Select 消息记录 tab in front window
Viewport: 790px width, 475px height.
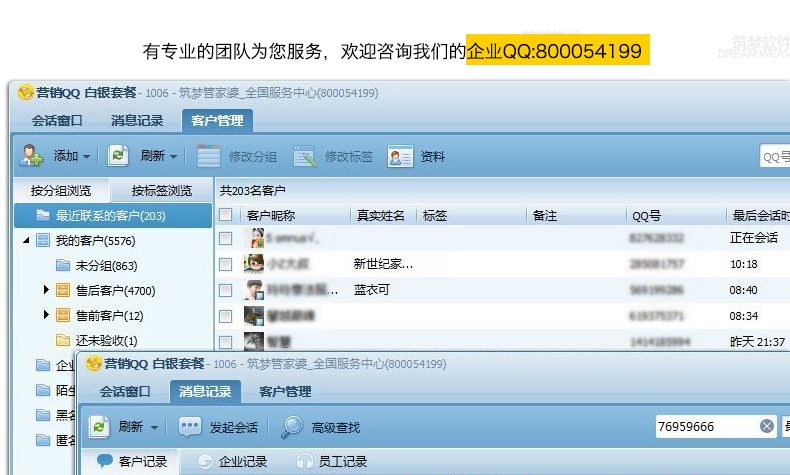pyautogui.click(x=205, y=391)
